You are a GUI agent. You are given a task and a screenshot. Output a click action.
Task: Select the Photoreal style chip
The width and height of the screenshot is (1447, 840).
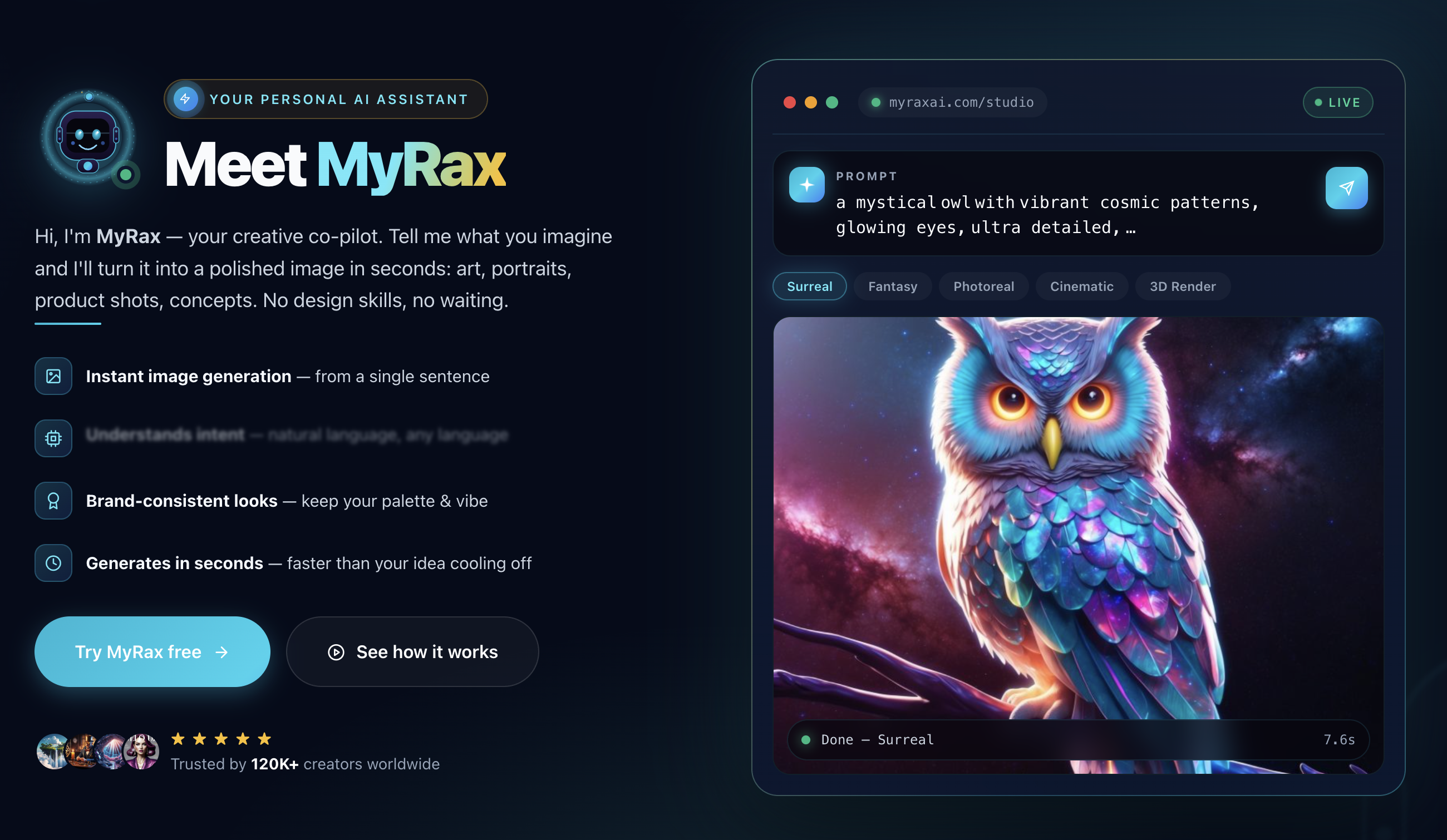point(983,286)
